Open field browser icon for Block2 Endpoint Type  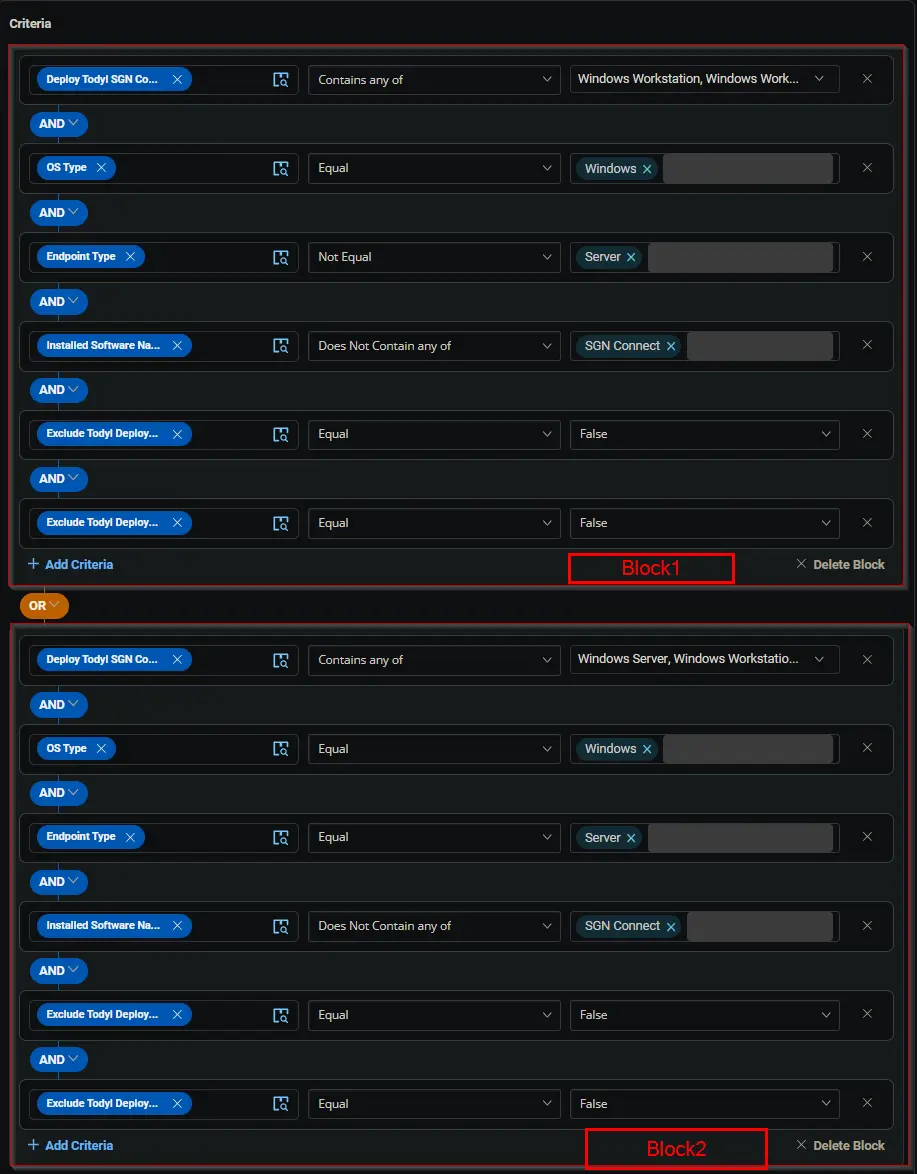click(x=281, y=838)
